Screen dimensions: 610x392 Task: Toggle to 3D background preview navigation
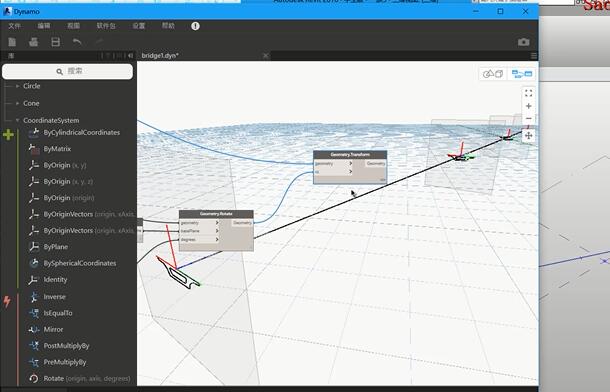[x=493, y=74]
